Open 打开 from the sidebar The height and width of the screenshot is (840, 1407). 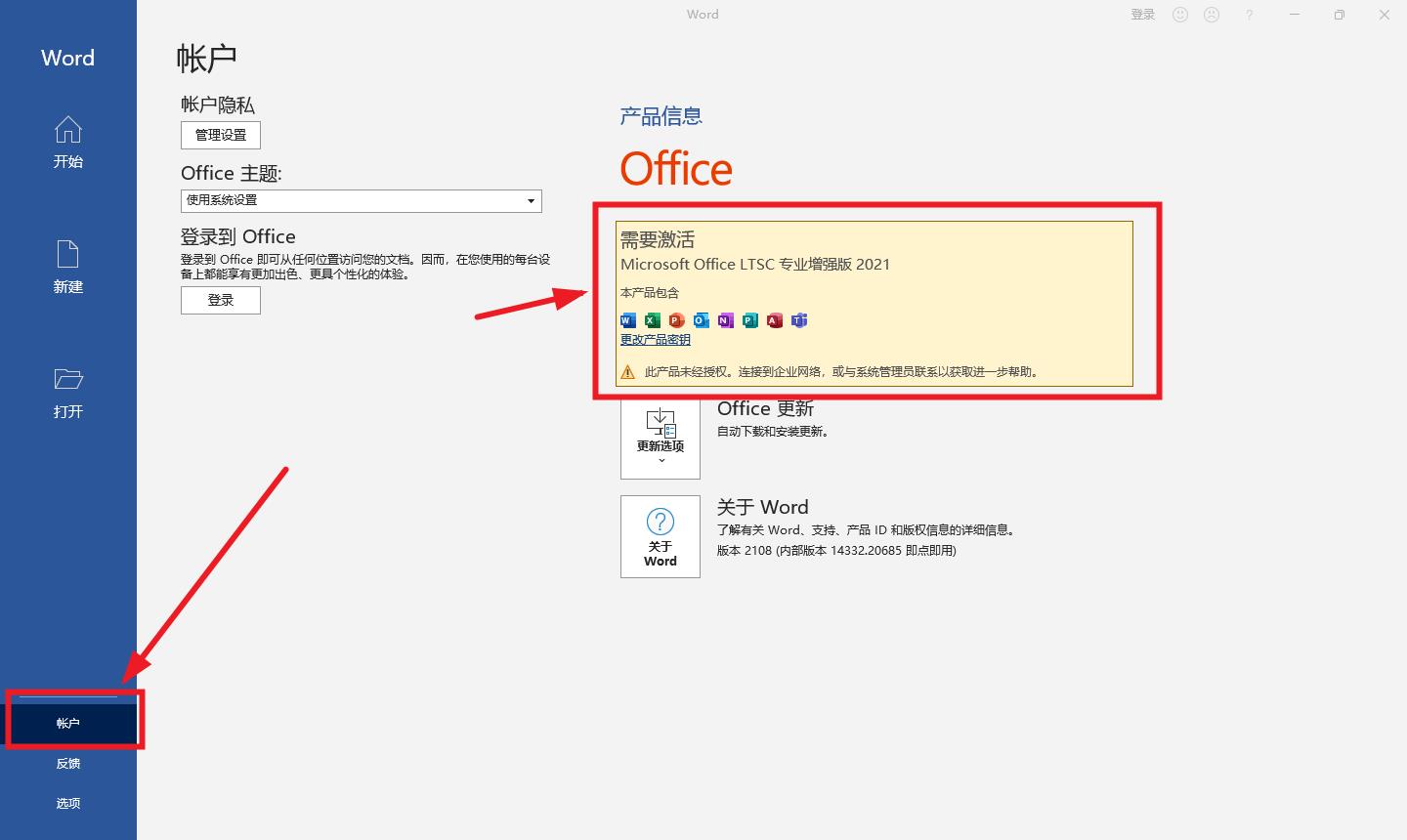tap(67, 392)
